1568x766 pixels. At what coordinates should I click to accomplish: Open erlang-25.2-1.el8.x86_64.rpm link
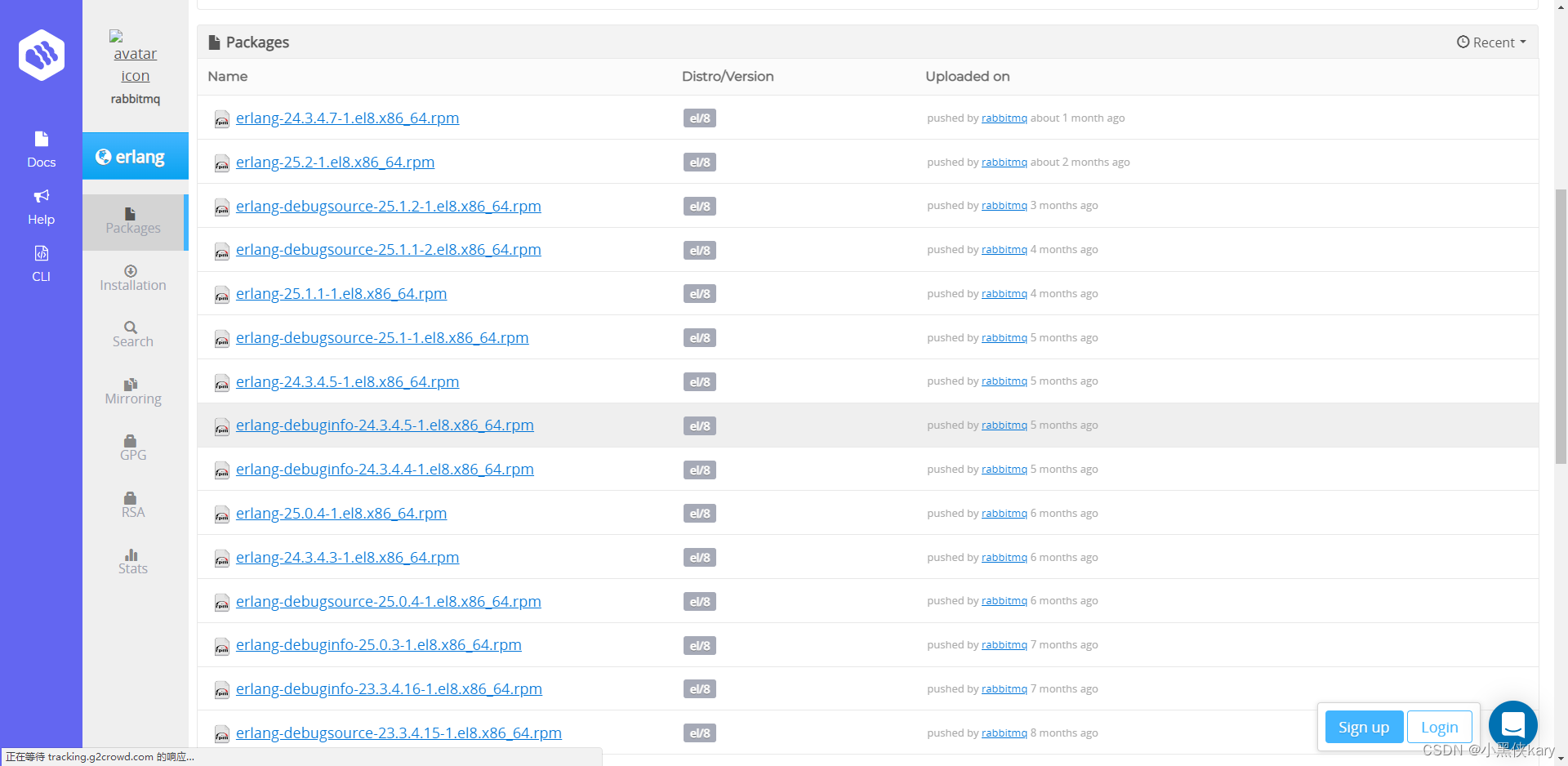pyautogui.click(x=335, y=163)
